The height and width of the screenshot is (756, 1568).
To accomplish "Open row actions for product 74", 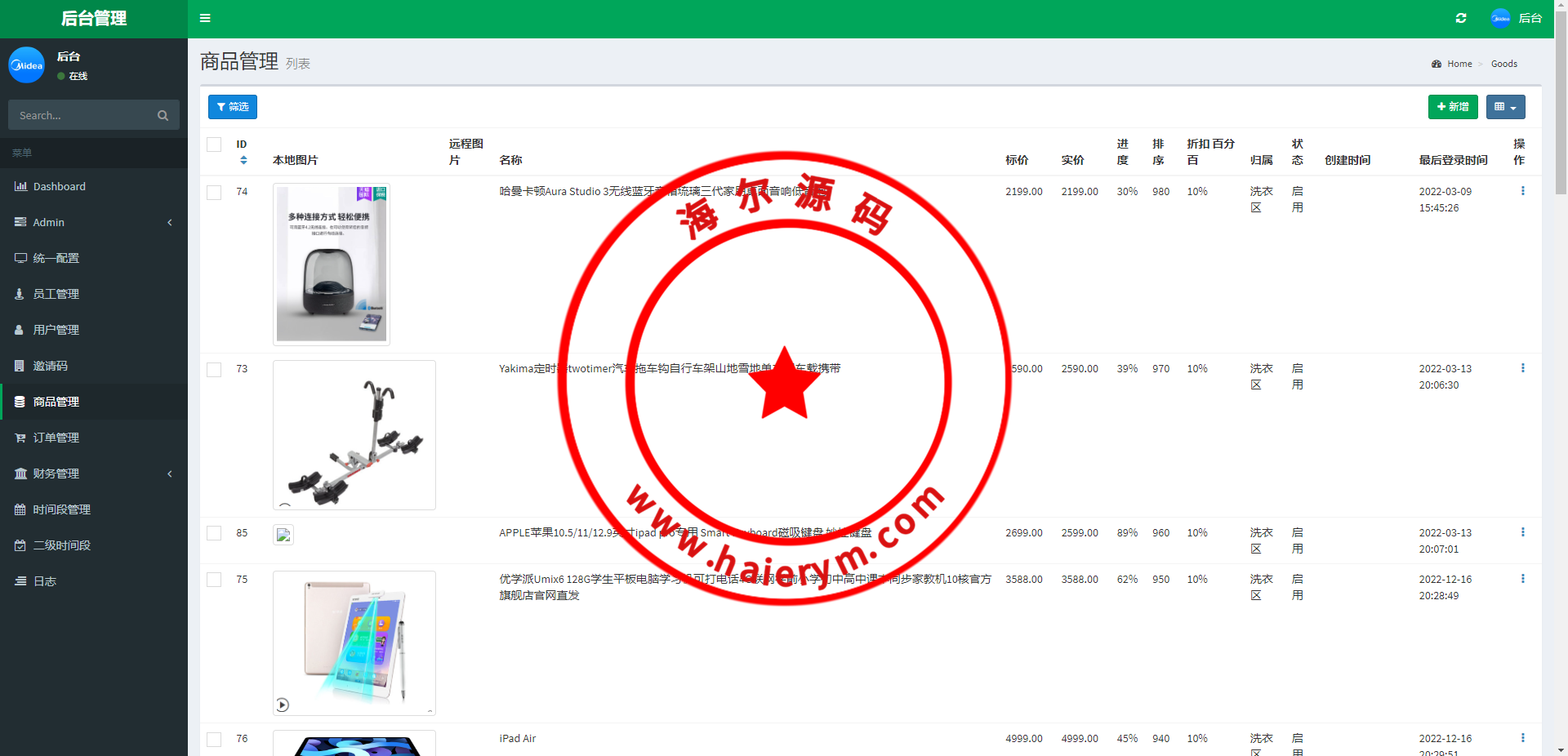I will [x=1522, y=191].
